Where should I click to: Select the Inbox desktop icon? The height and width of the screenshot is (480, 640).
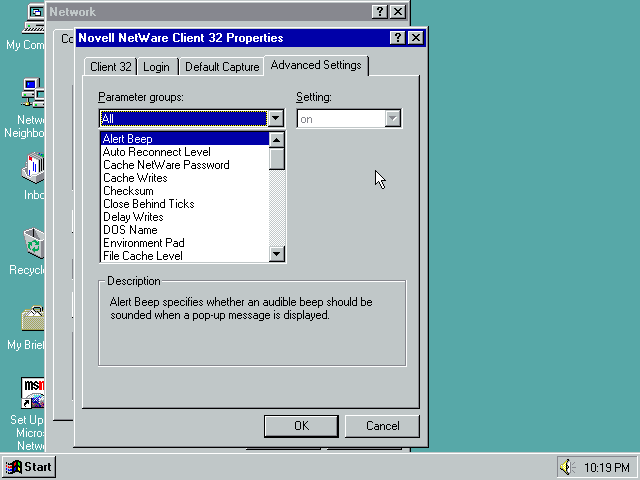coord(33,167)
